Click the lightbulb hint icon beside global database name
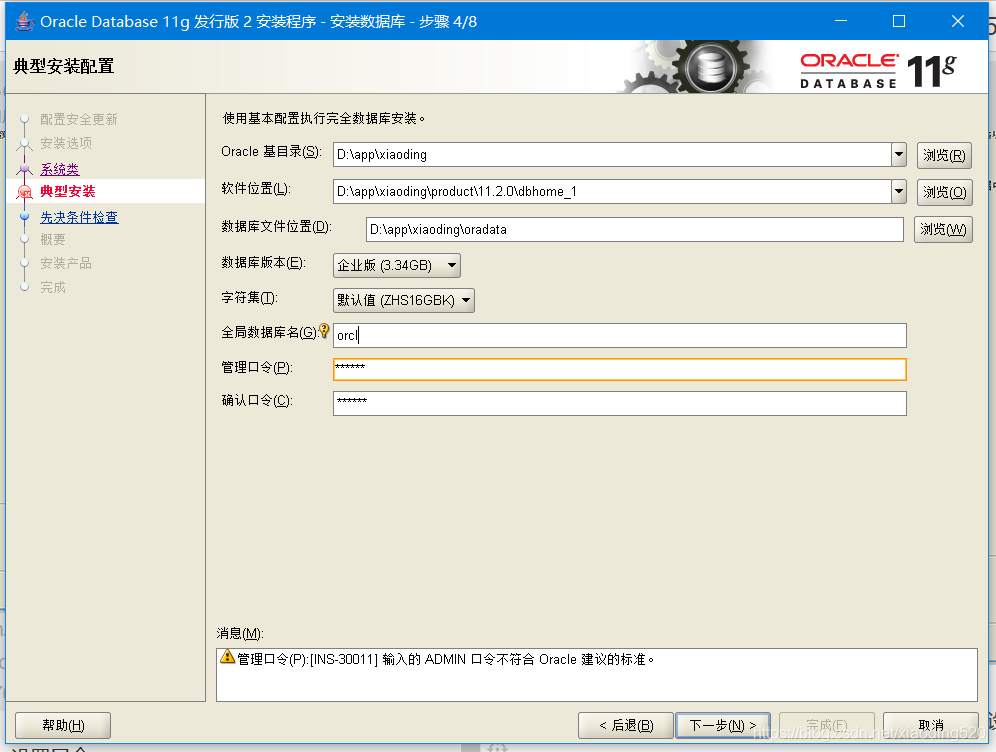996x752 pixels. [324, 330]
